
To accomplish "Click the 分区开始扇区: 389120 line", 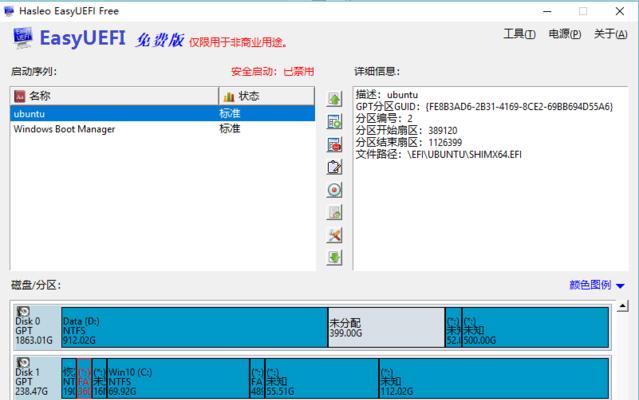I will point(406,130).
